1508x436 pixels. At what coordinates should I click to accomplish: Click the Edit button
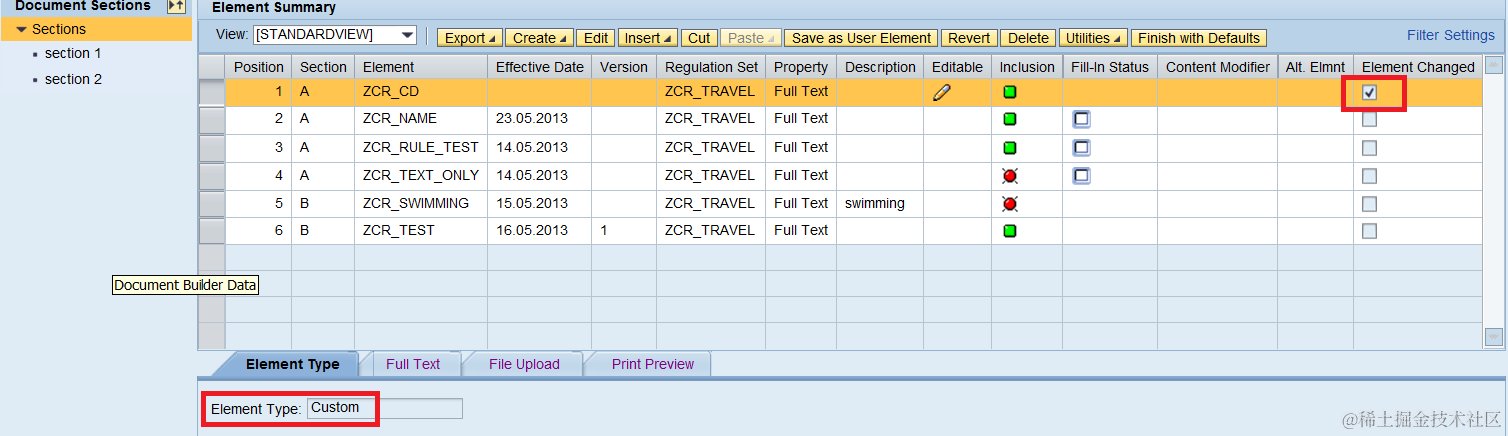[x=596, y=38]
